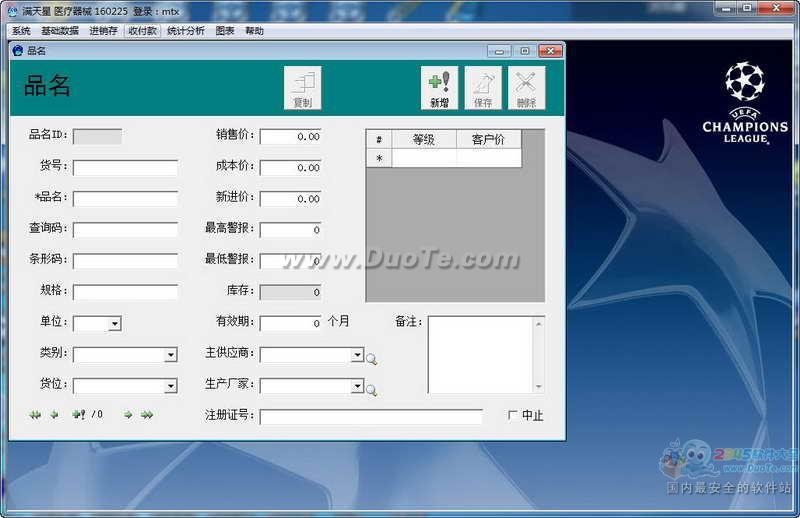Click the 销售价 input field
800x518 pixels.
click(x=291, y=137)
